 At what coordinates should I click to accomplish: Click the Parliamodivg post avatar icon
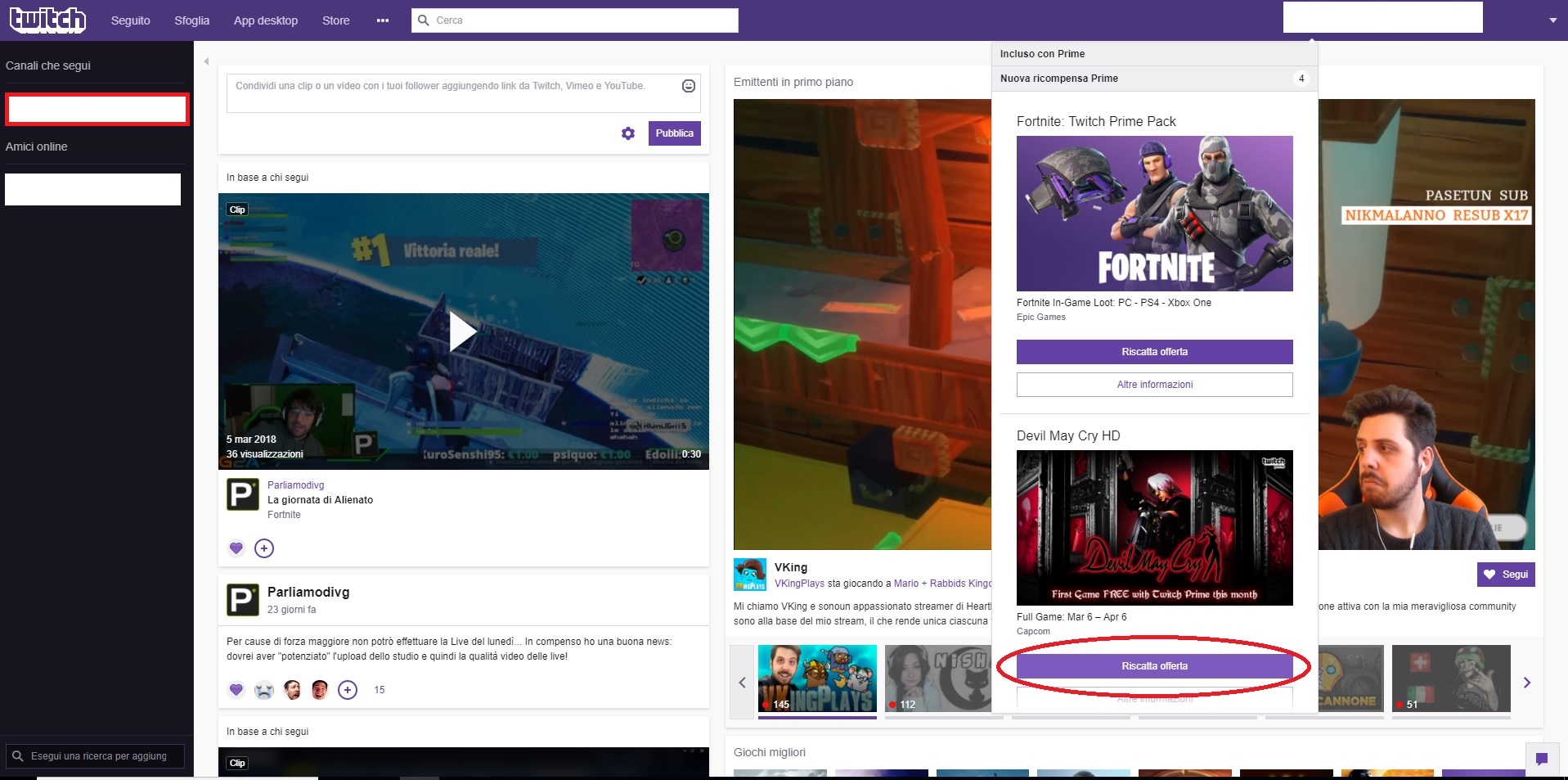tap(243, 600)
